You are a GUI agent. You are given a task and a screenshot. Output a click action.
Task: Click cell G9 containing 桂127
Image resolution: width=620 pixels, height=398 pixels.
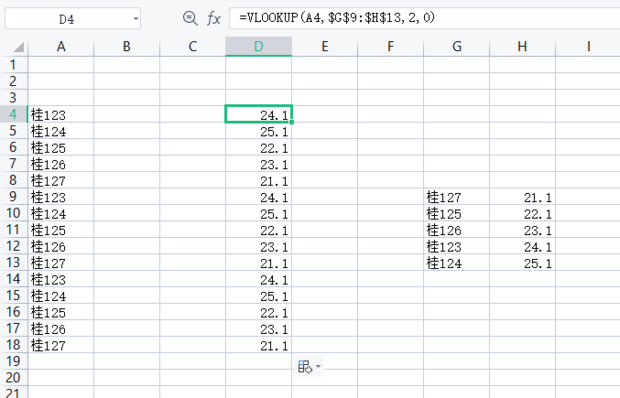tap(457, 196)
